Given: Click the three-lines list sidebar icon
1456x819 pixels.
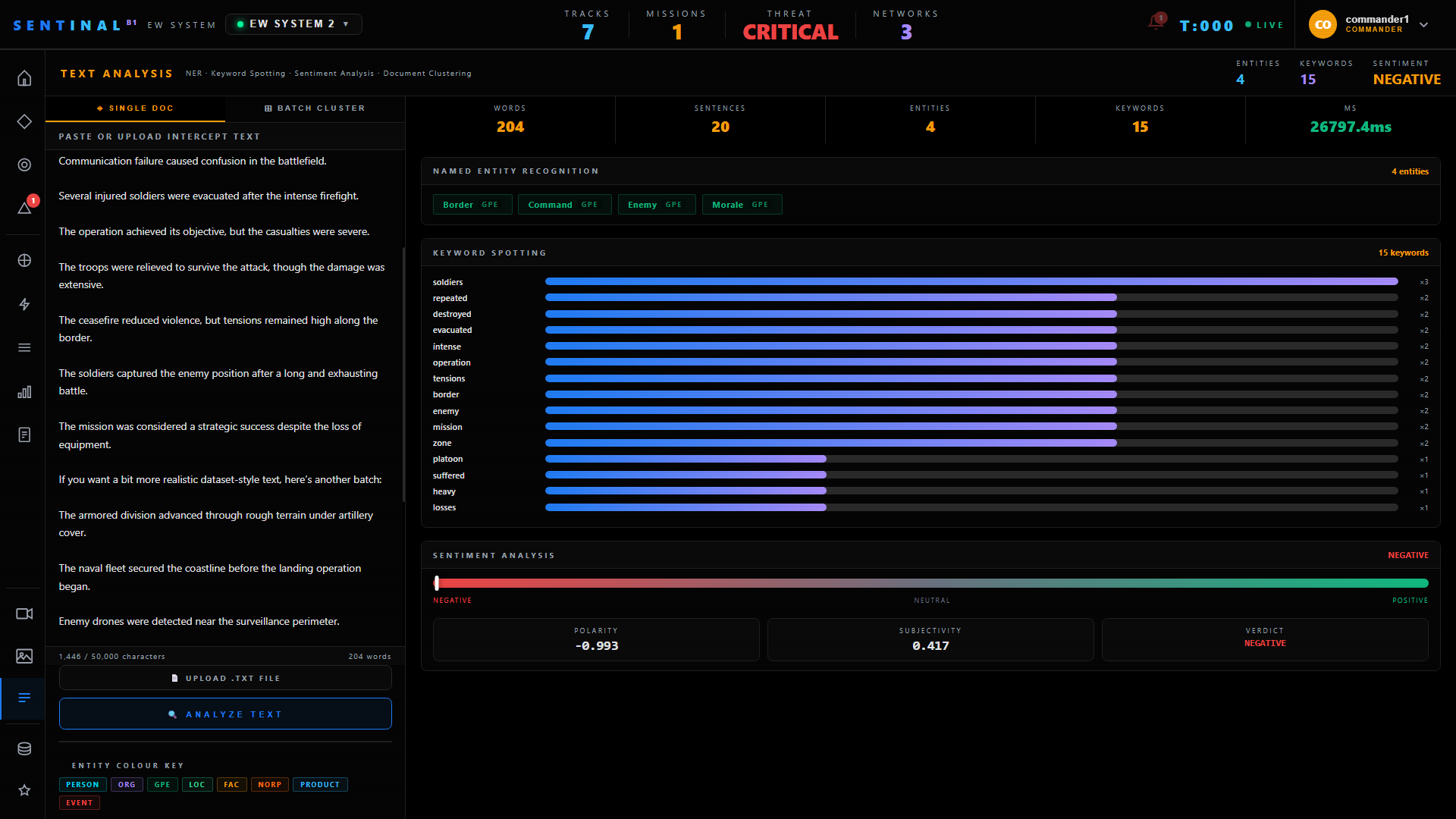Looking at the screenshot, I should [24, 347].
